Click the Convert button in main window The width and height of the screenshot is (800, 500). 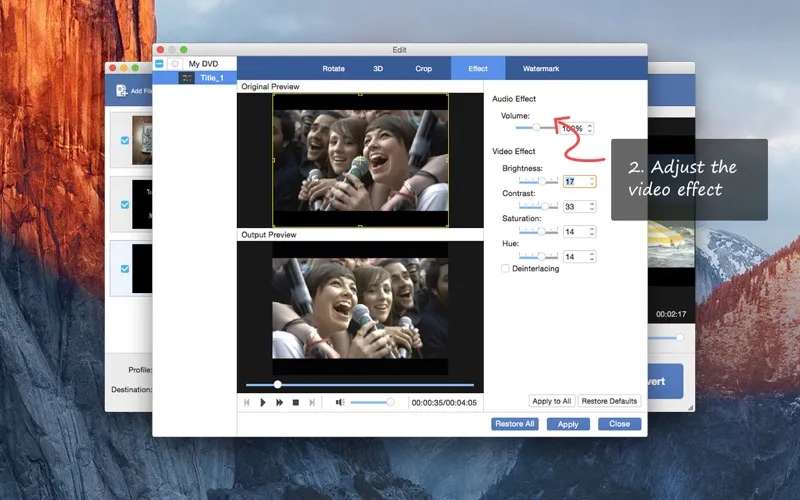pos(665,381)
